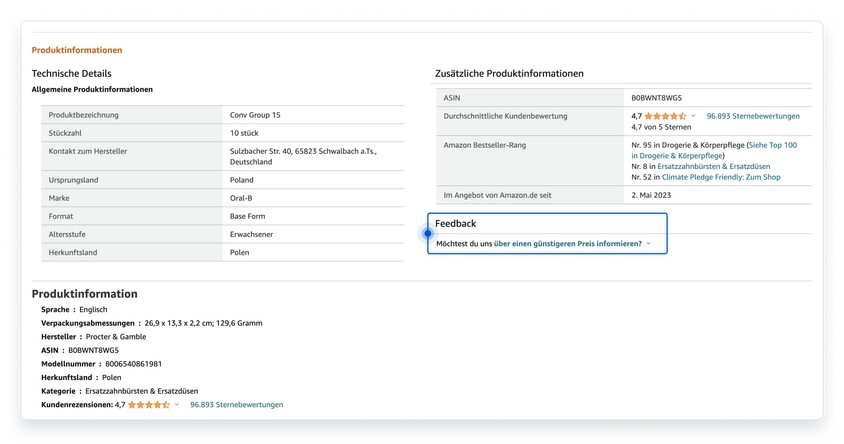Click the über einen günstigeren Preis informieren link

[568, 244]
